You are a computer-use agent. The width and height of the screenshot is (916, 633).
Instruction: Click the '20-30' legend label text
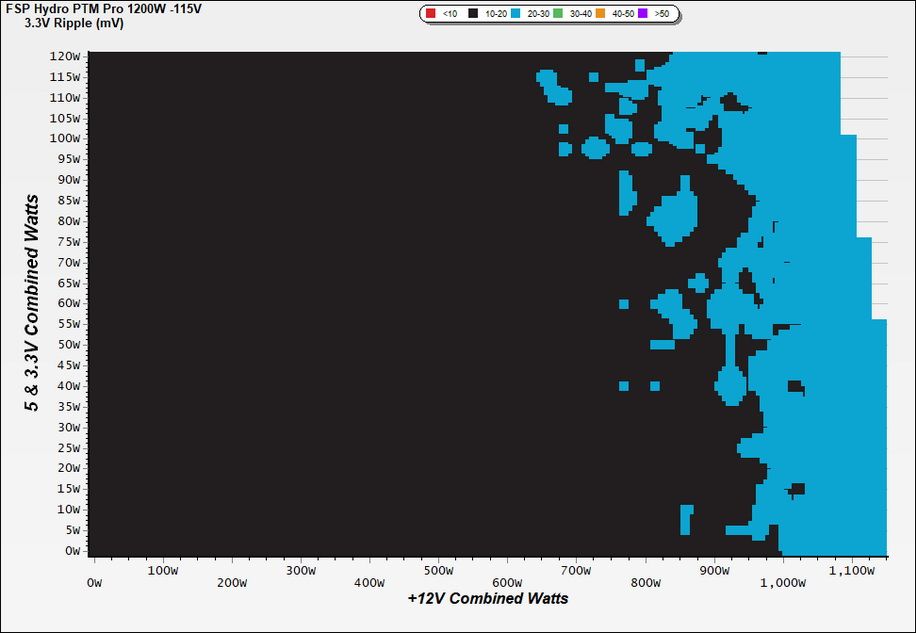(x=538, y=13)
